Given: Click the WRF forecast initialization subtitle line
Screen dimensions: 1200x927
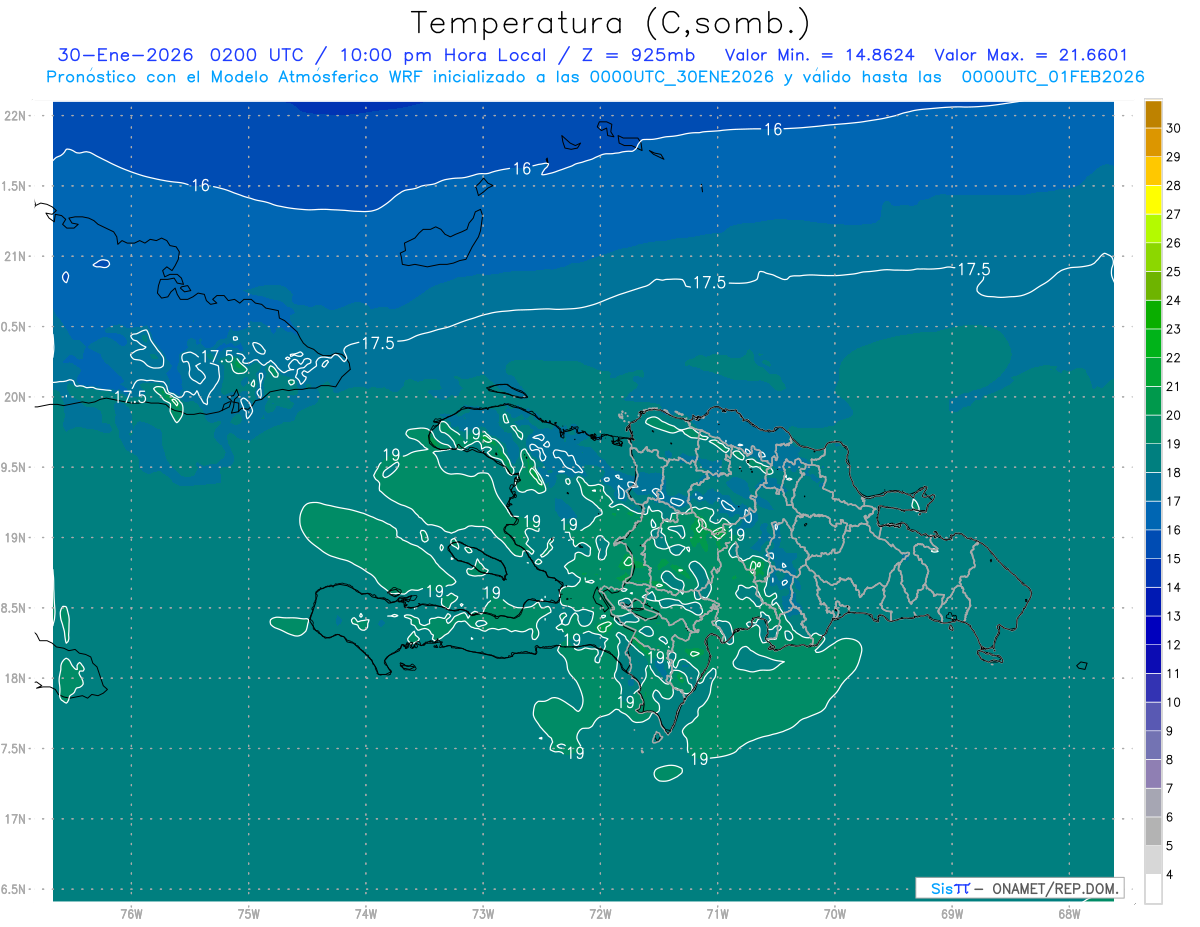Looking at the screenshot, I should coord(595,77).
